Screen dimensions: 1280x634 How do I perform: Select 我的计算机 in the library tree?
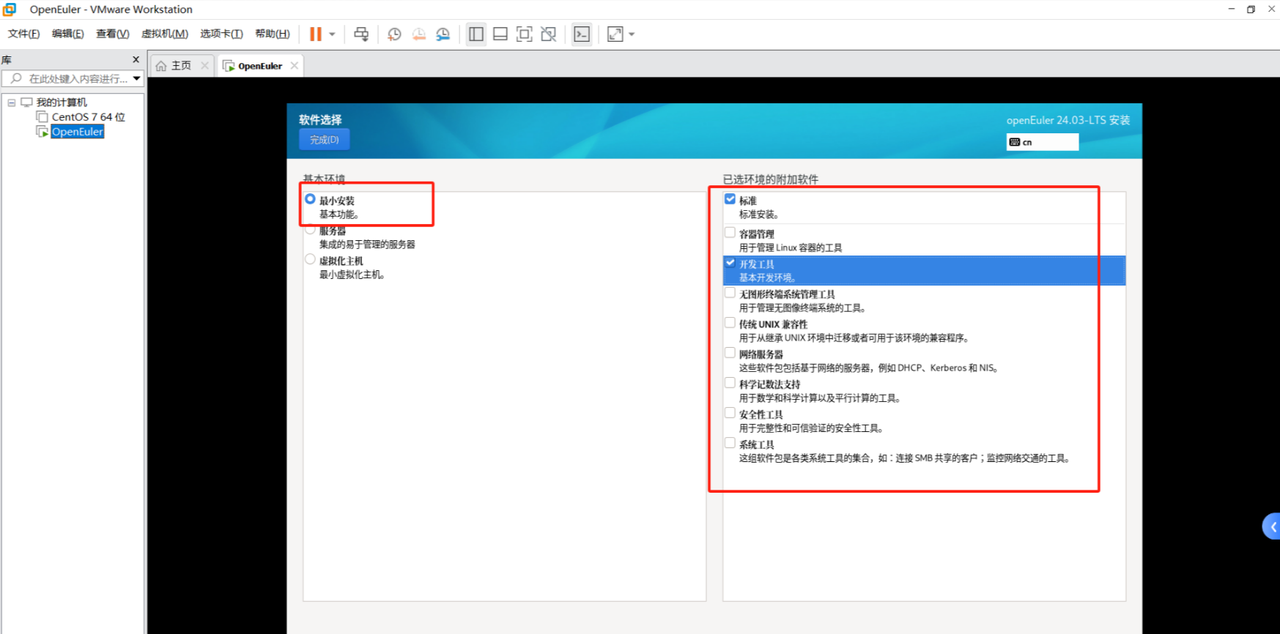(x=61, y=102)
